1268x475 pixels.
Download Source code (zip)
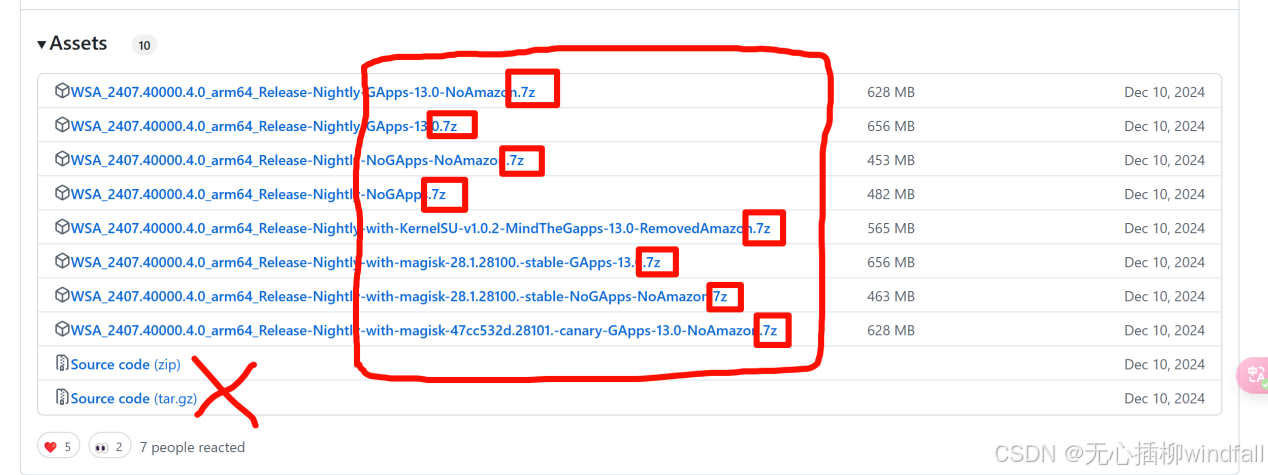tap(125, 364)
